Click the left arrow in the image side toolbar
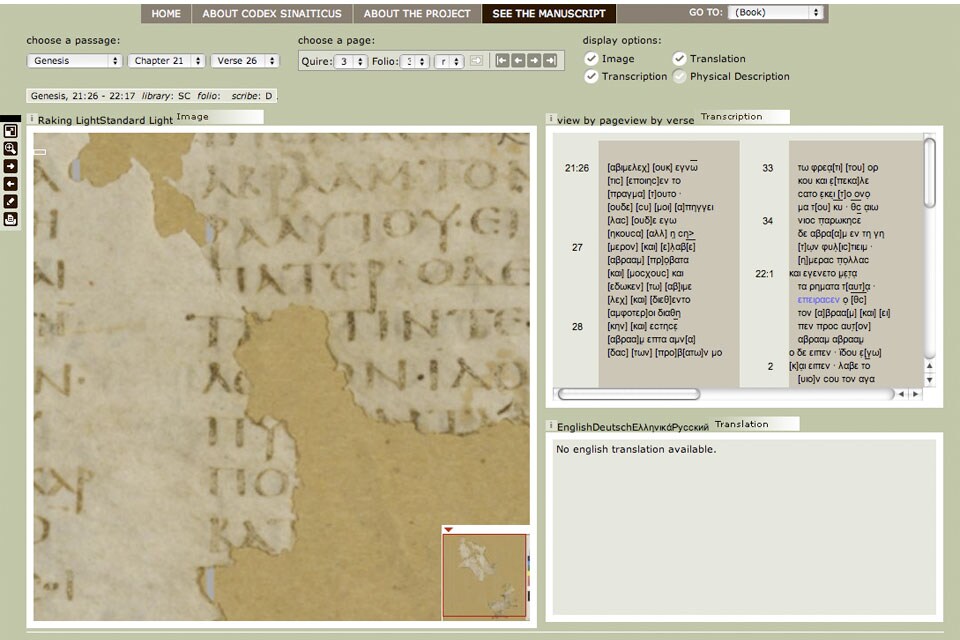Viewport: 960px width, 640px height. pyautogui.click(x=10, y=184)
